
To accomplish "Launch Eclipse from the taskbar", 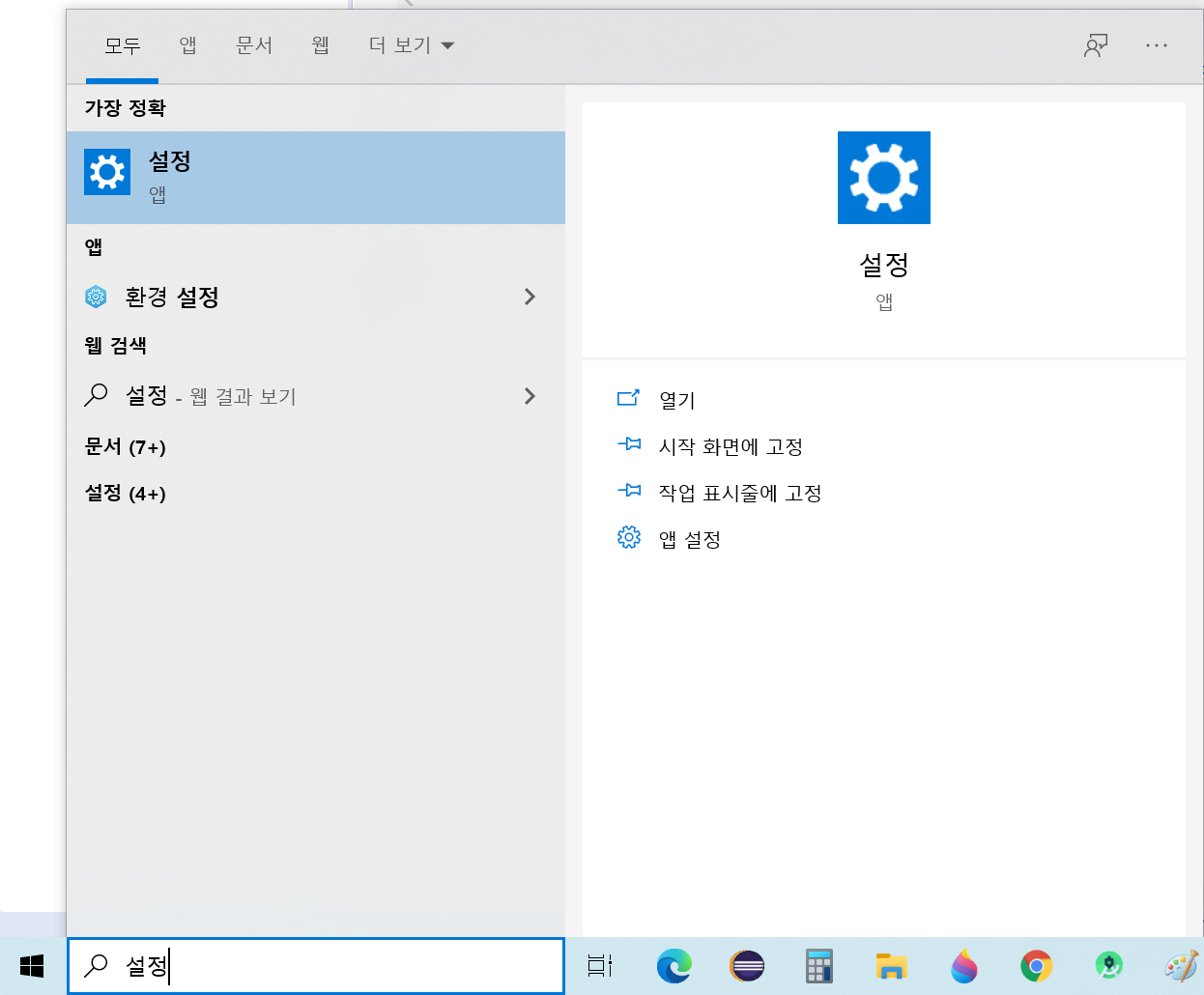I will point(747,966).
